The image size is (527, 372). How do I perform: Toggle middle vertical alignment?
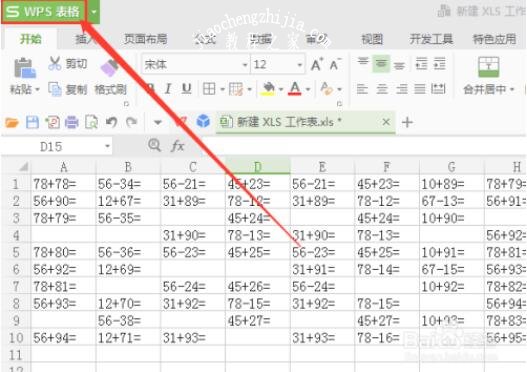click(x=381, y=64)
